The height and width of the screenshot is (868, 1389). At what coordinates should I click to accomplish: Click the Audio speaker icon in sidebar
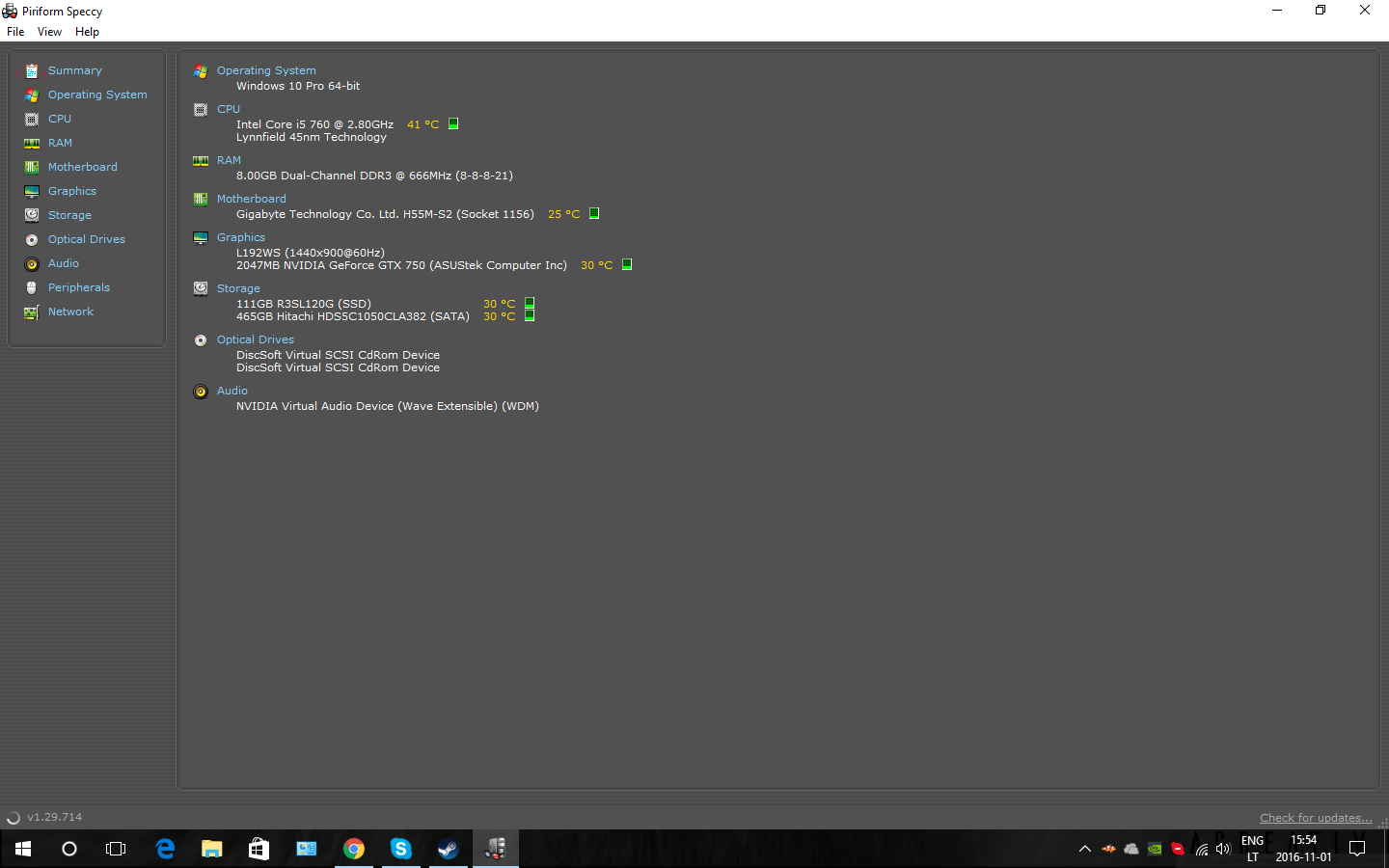coord(32,263)
